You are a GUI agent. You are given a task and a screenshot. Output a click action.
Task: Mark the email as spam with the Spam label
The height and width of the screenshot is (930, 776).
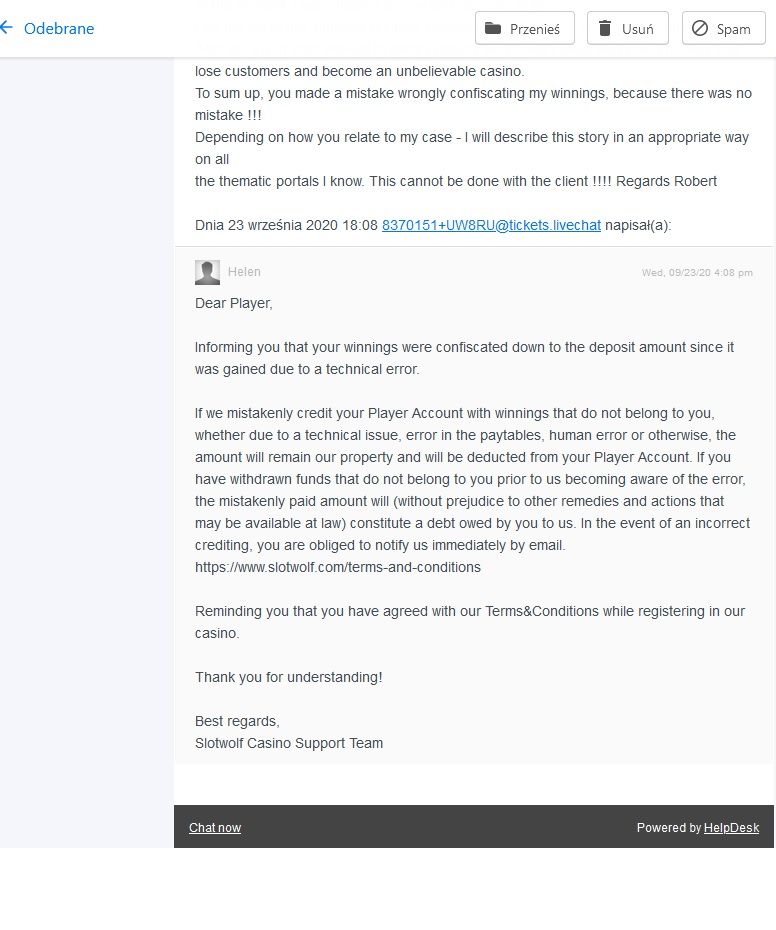pos(733,29)
